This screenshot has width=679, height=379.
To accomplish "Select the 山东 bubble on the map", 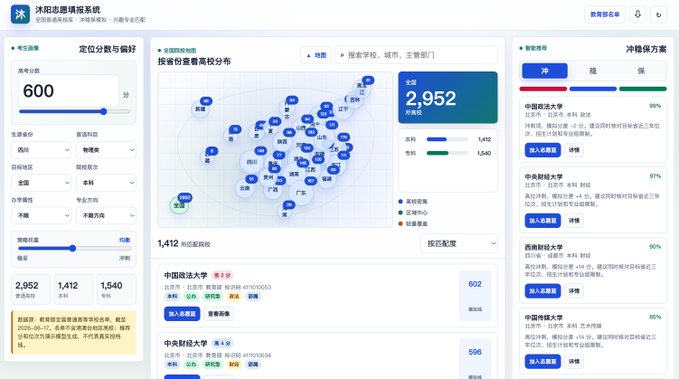I will tap(322, 137).
